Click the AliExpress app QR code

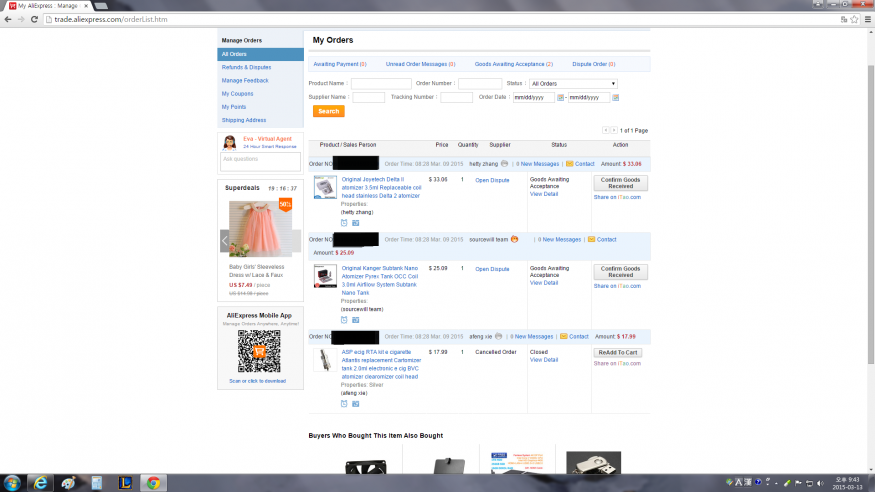259,351
